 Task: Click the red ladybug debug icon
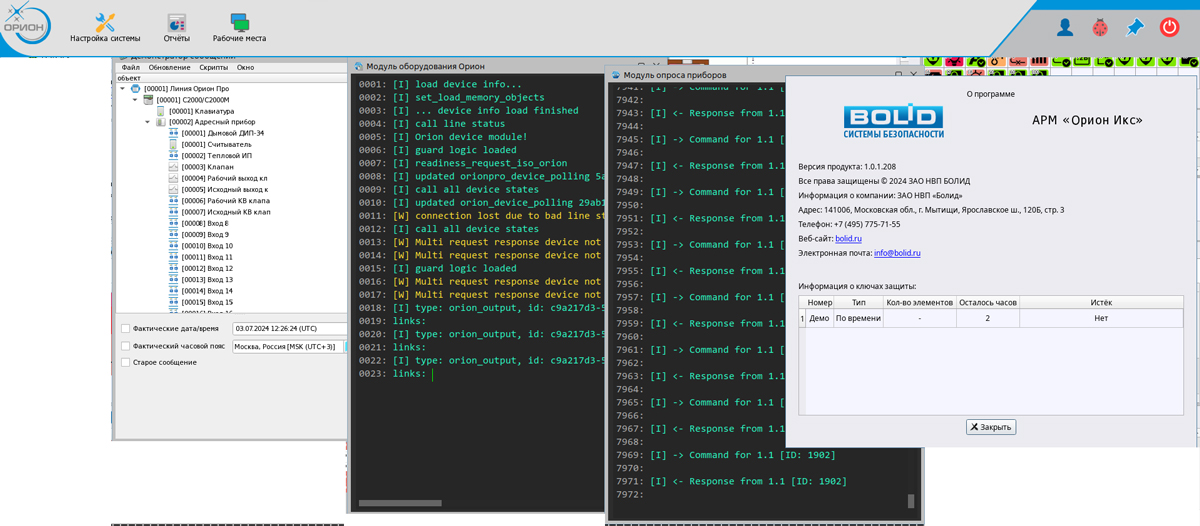click(1100, 28)
